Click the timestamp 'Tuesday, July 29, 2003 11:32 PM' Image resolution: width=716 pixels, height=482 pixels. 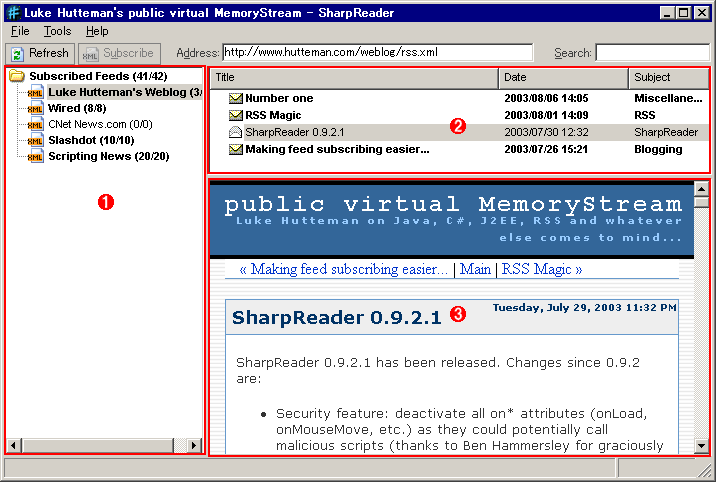click(584, 308)
